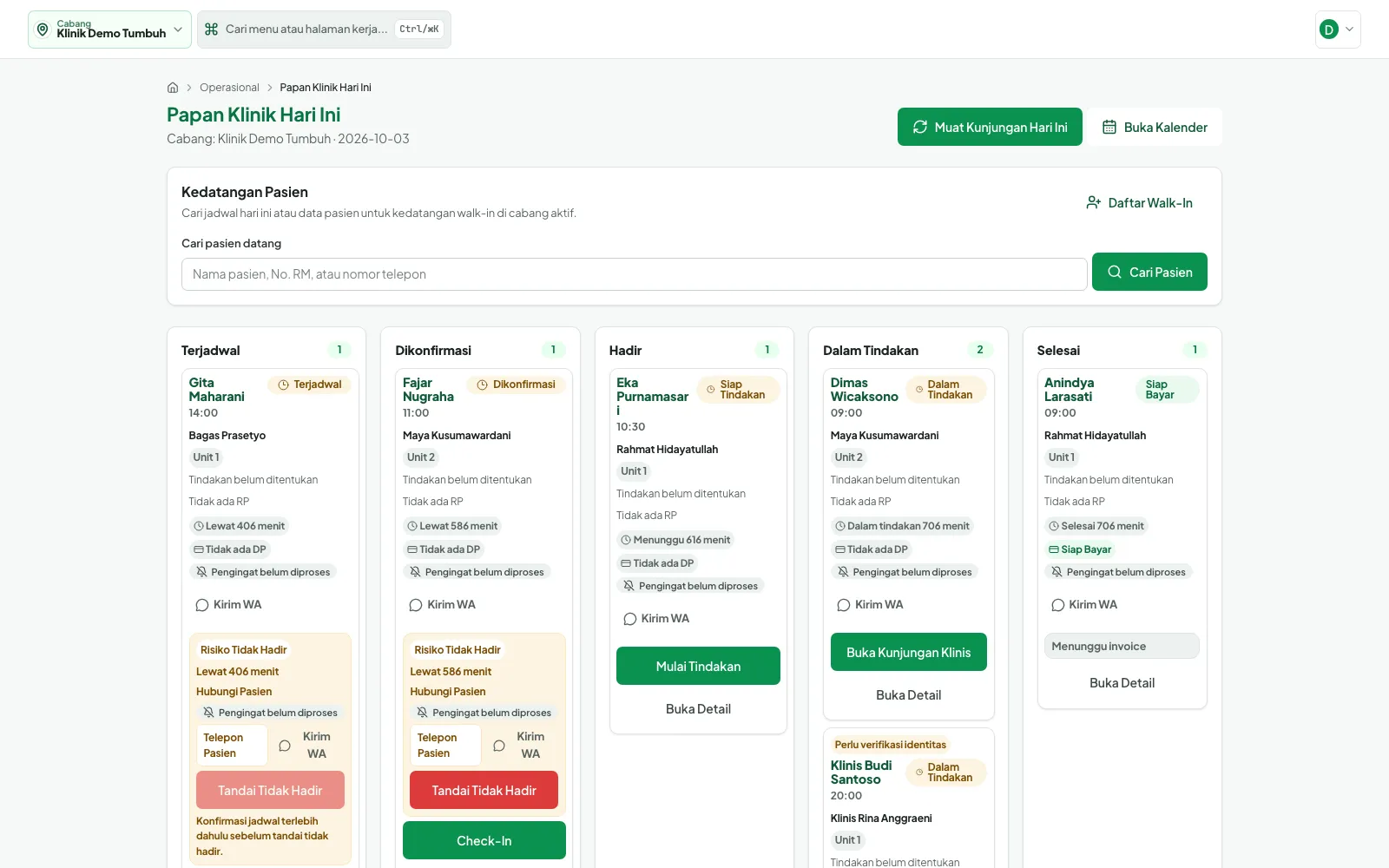Click Buka Kunjungan Klinis for Dimas Wicaksono
The width and height of the screenshot is (1389, 868).
click(909, 652)
